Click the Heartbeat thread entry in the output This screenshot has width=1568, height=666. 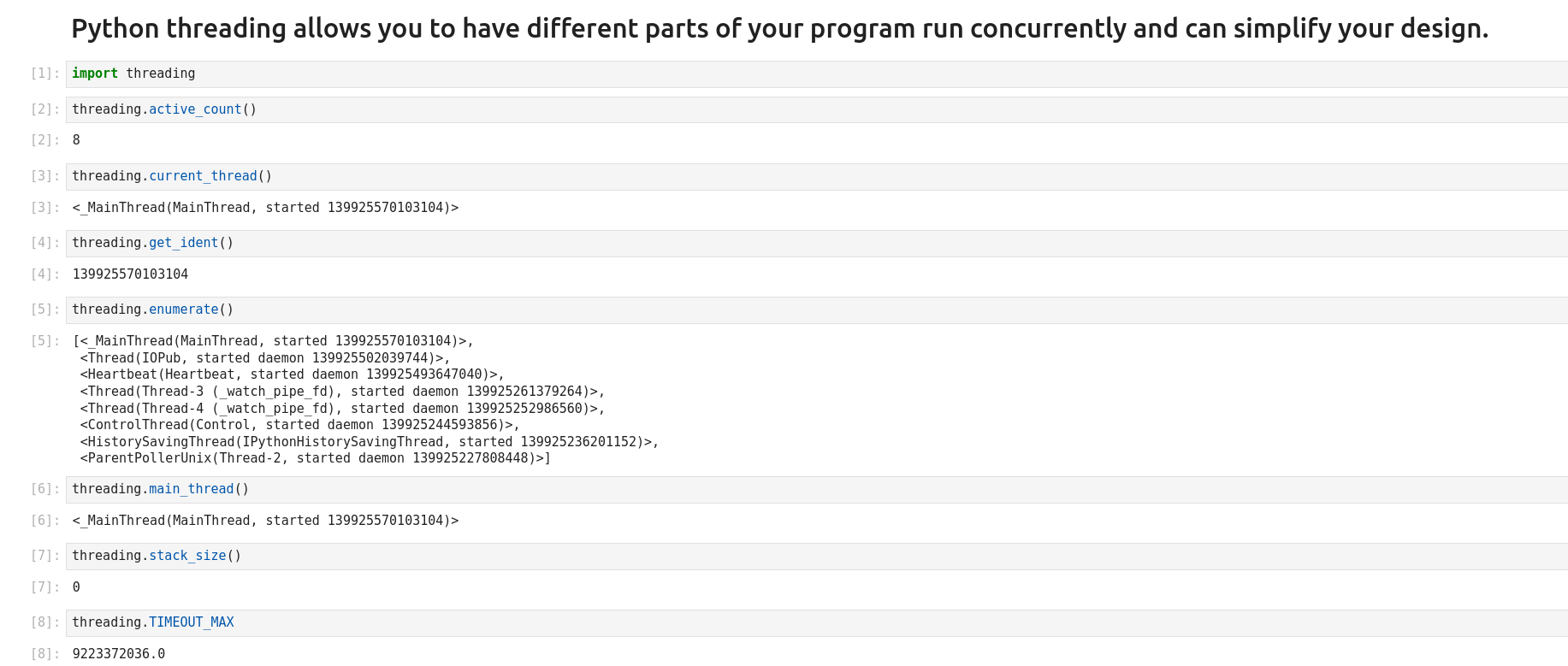pos(292,374)
